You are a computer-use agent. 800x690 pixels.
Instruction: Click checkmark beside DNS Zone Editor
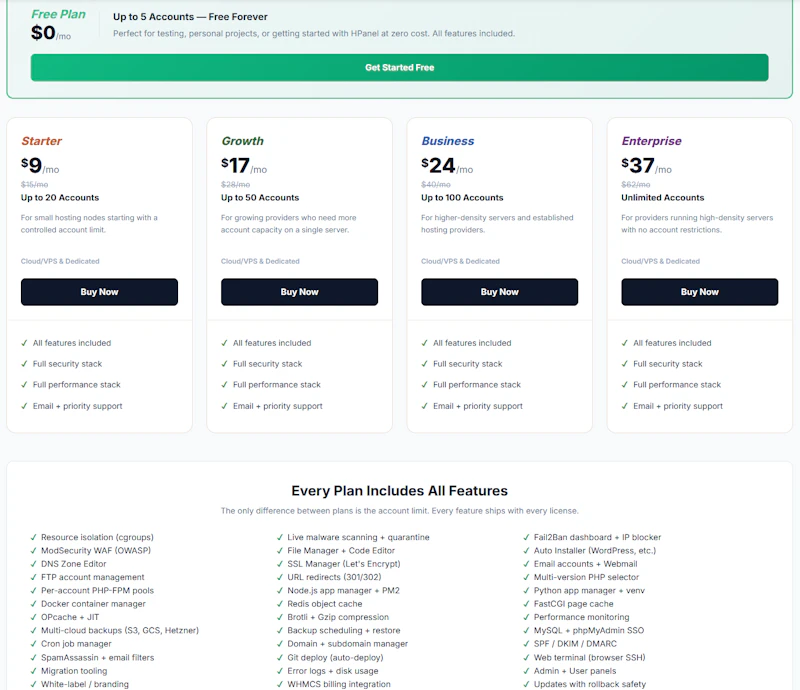click(x=34, y=563)
